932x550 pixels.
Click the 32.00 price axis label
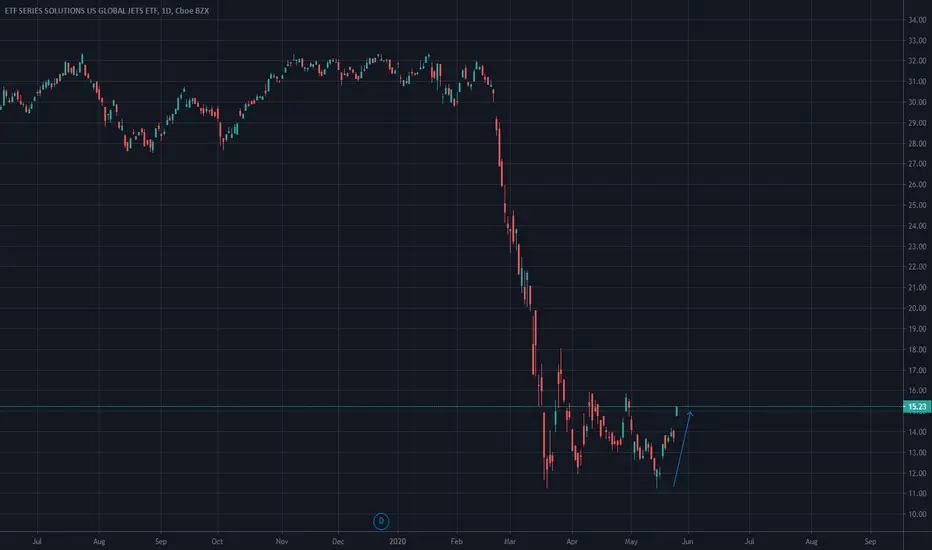[x=917, y=61]
